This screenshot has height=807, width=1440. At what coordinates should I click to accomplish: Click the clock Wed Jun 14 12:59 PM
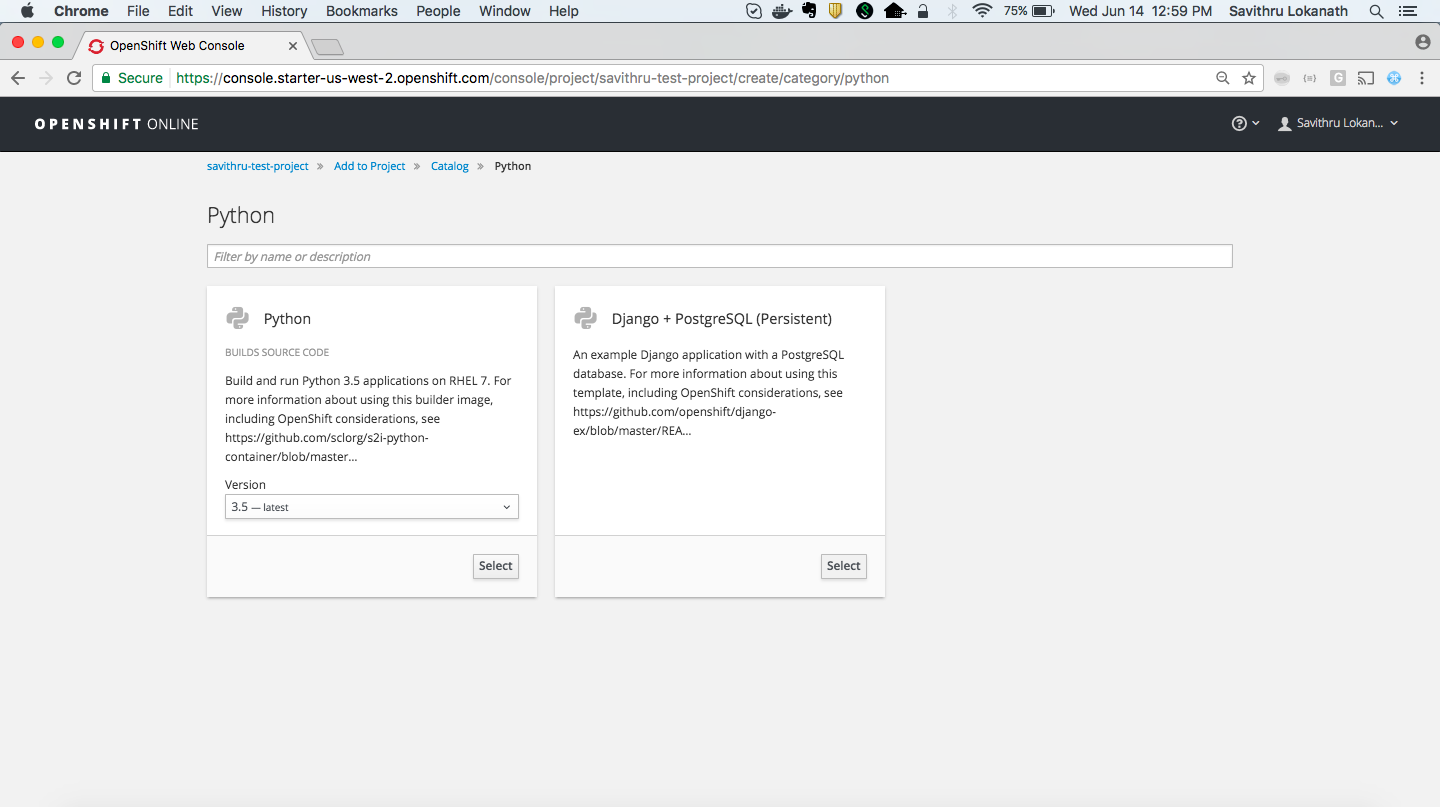1141,11
